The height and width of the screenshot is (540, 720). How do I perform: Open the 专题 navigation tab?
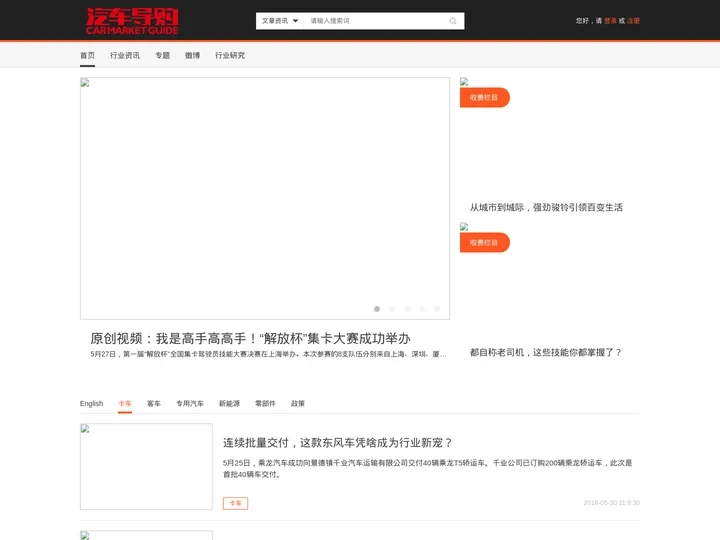[x=163, y=56]
